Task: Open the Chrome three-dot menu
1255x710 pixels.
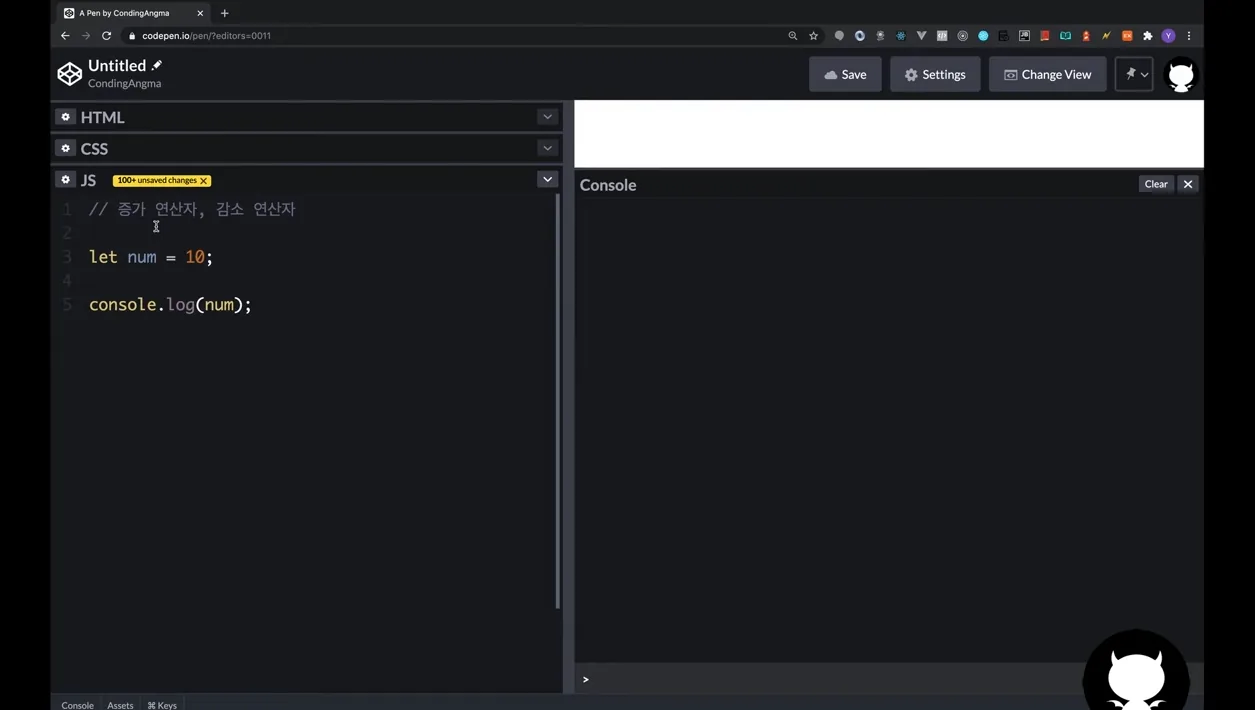Action: pos(1189,36)
